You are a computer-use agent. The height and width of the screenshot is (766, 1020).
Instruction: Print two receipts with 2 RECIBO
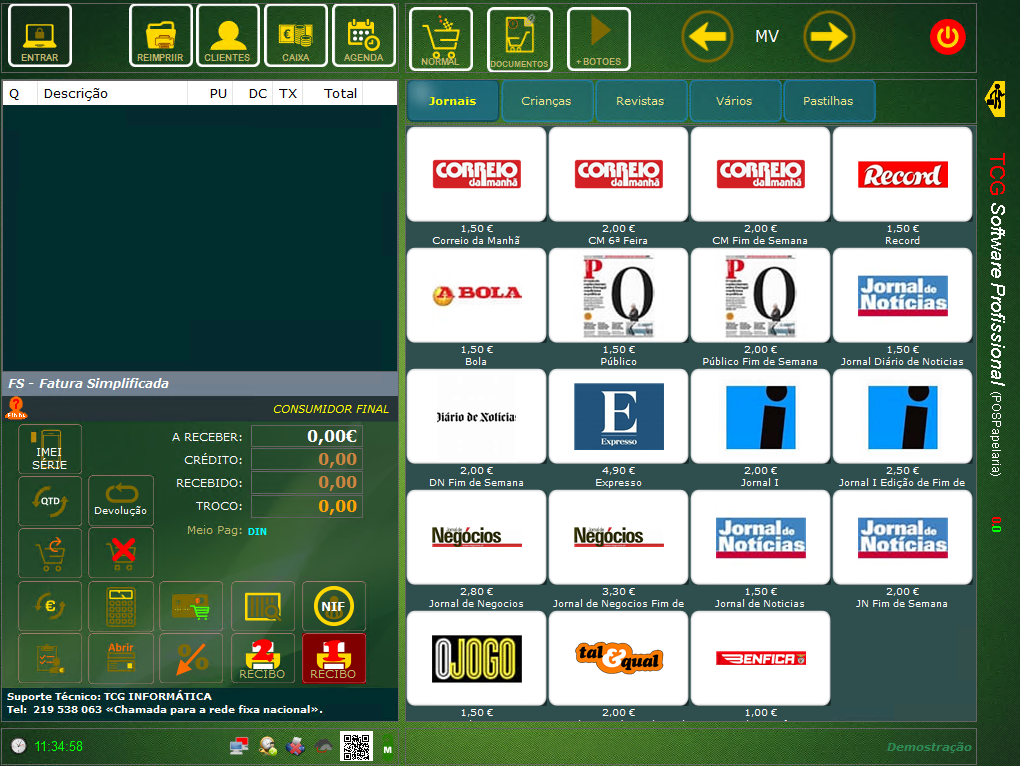click(263, 659)
